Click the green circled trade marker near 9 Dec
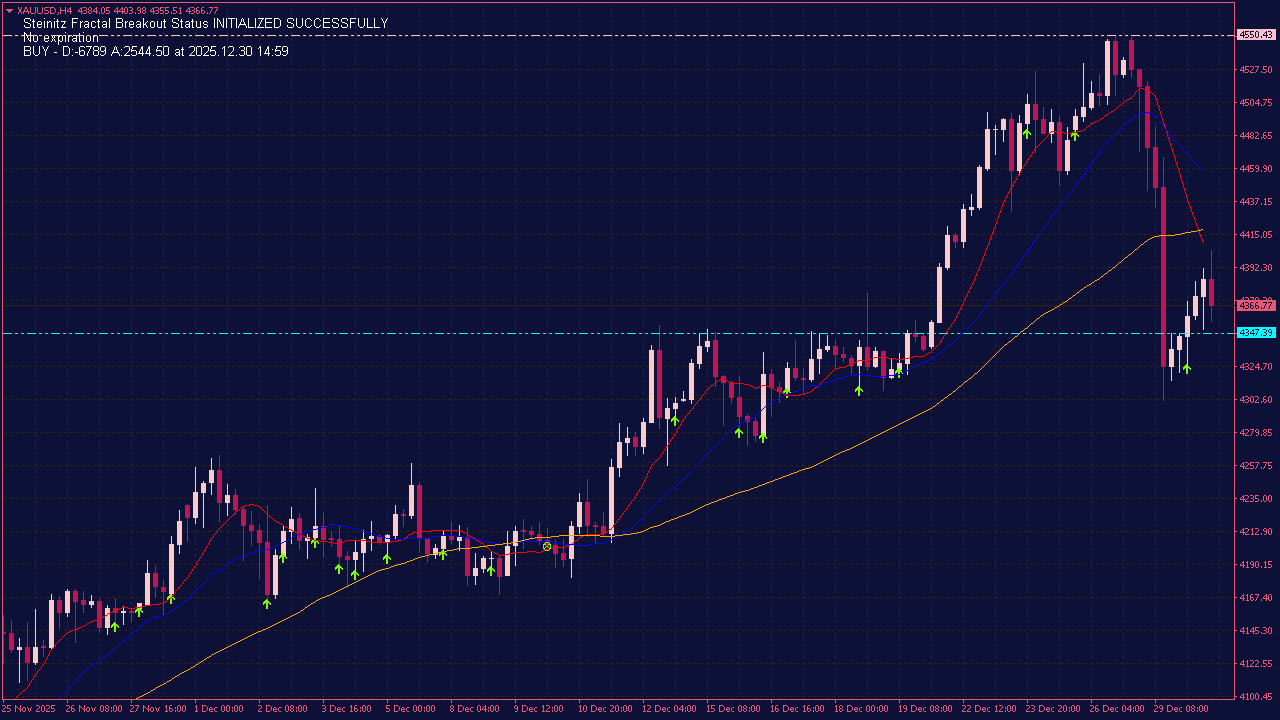Screen dimensions: 1280x720 coord(546,546)
